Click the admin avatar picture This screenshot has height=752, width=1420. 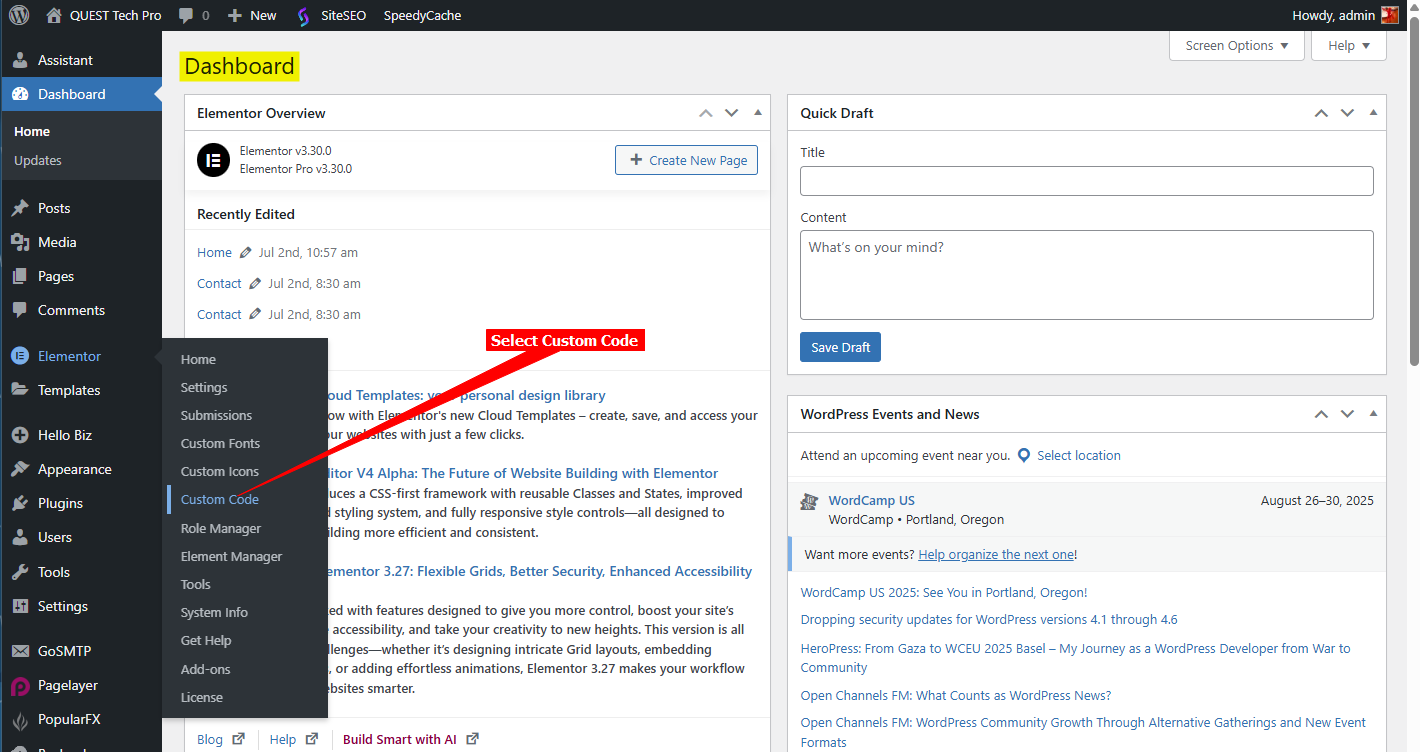pos(1390,15)
